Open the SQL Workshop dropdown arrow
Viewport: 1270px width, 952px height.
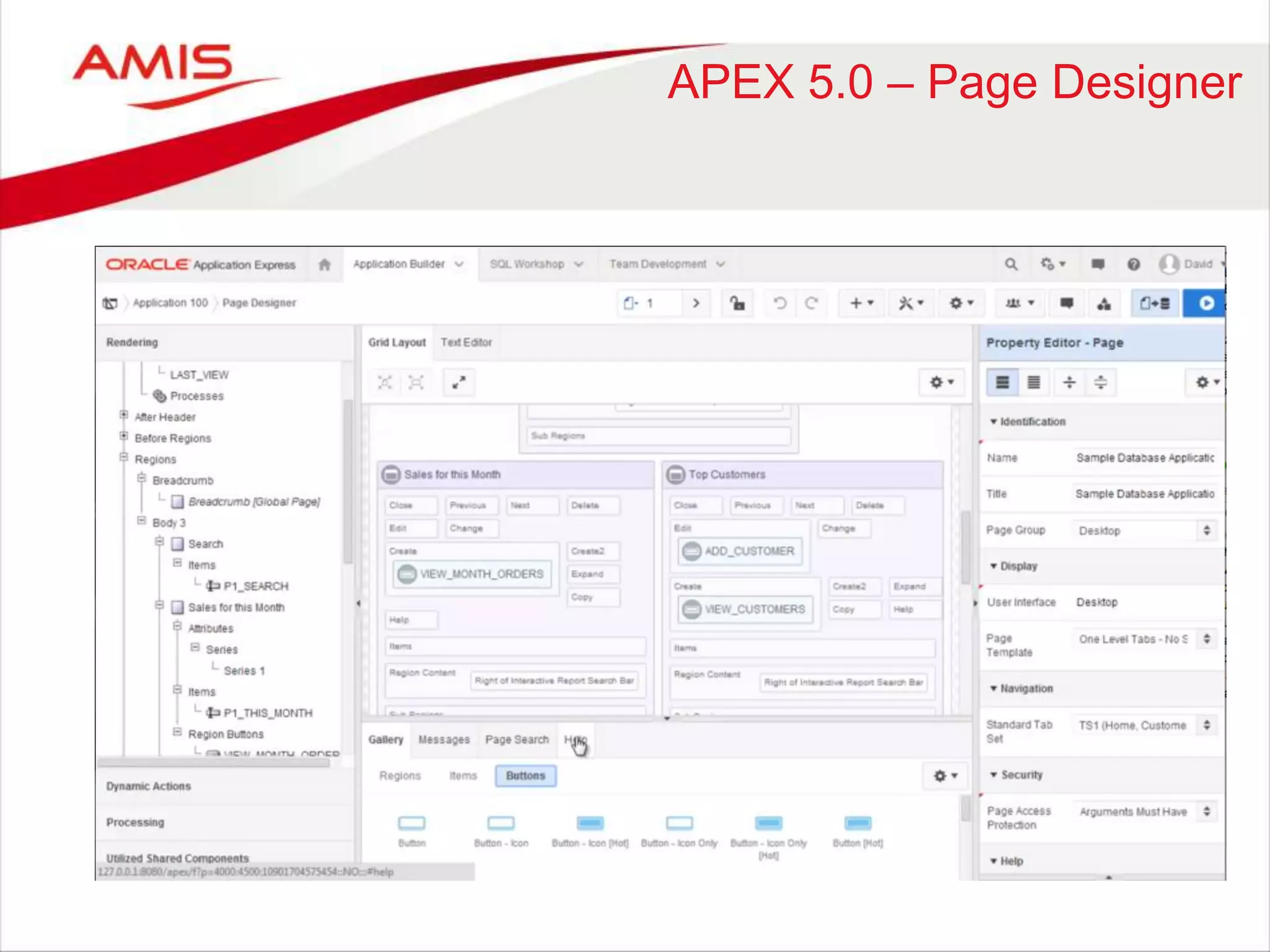point(579,265)
